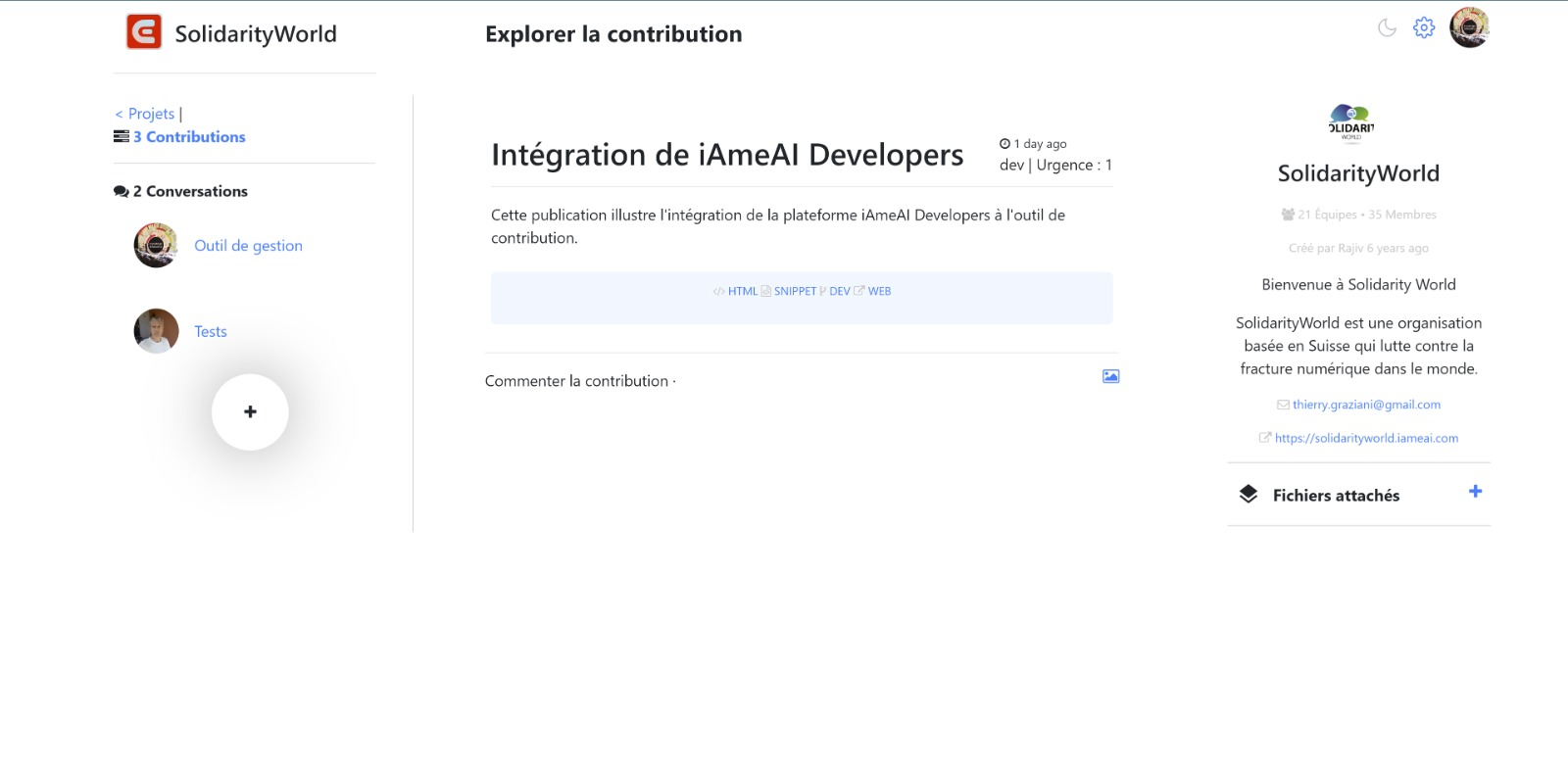Click the Outil de gestion avatar
Screen dimensions: 1568x766
tap(156, 245)
